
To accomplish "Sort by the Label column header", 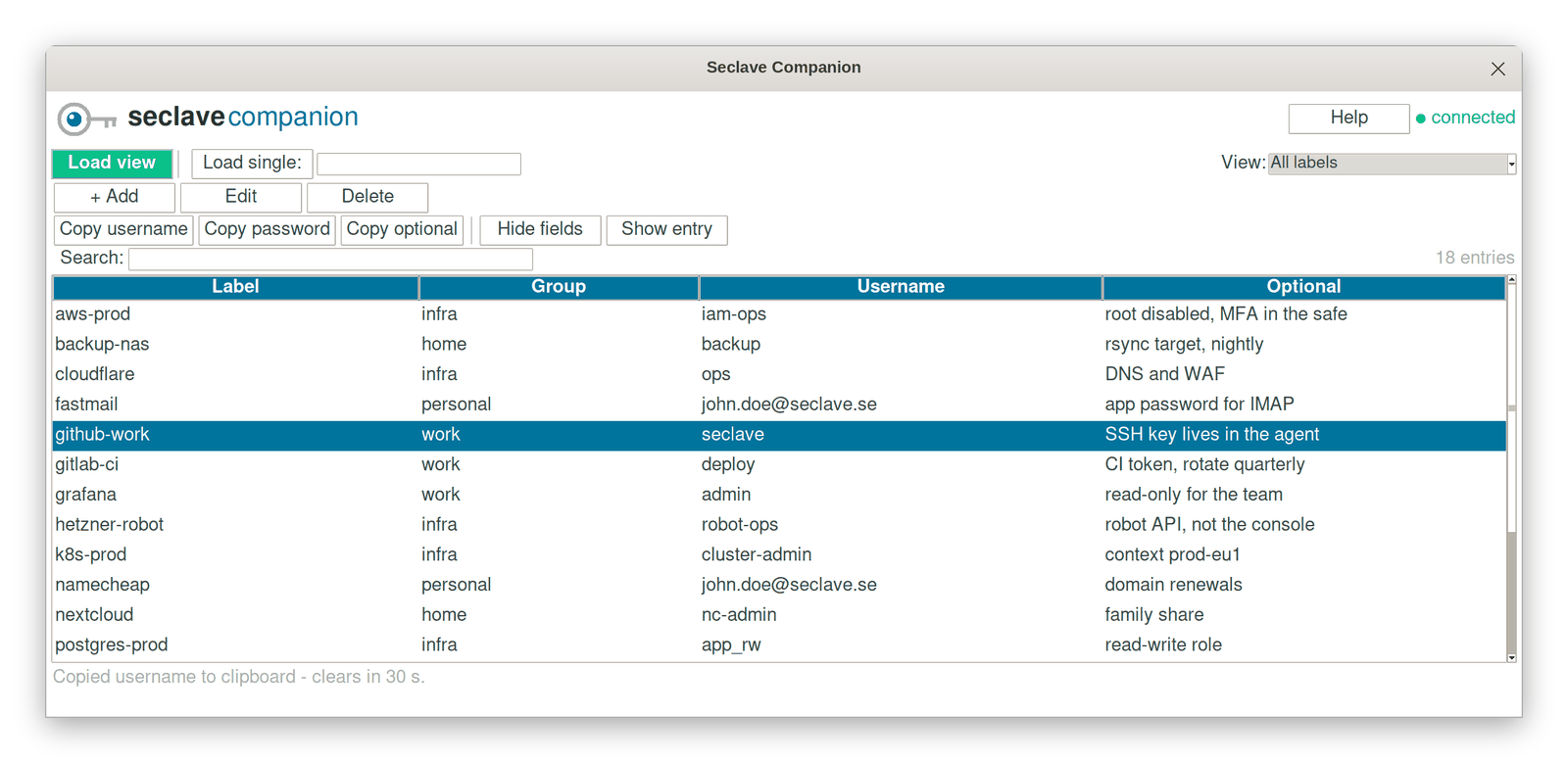I will [235, 287].
